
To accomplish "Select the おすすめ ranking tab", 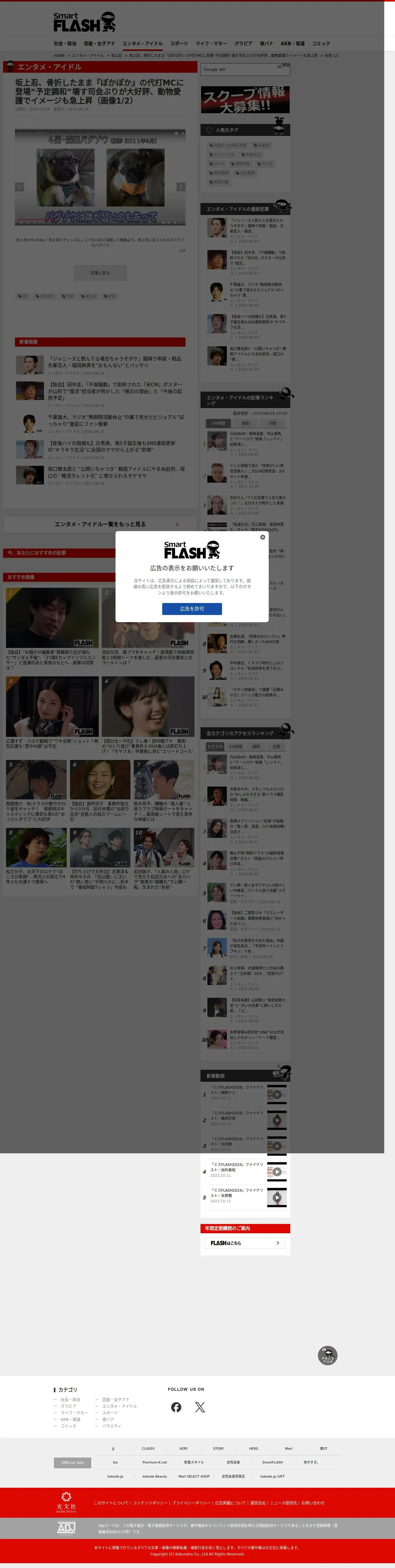I will click(215, 746).
